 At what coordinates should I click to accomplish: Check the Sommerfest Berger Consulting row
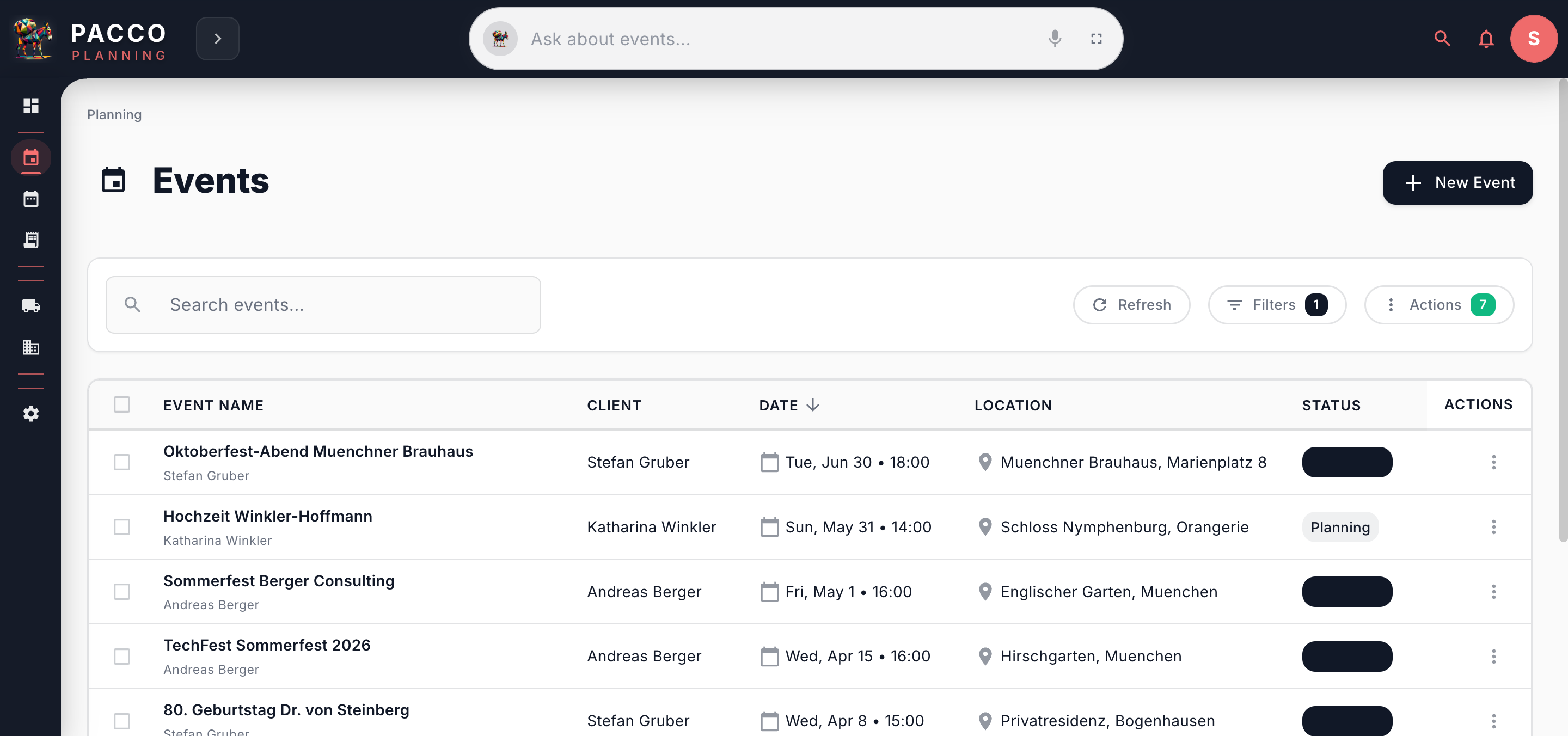click(122, 592)
